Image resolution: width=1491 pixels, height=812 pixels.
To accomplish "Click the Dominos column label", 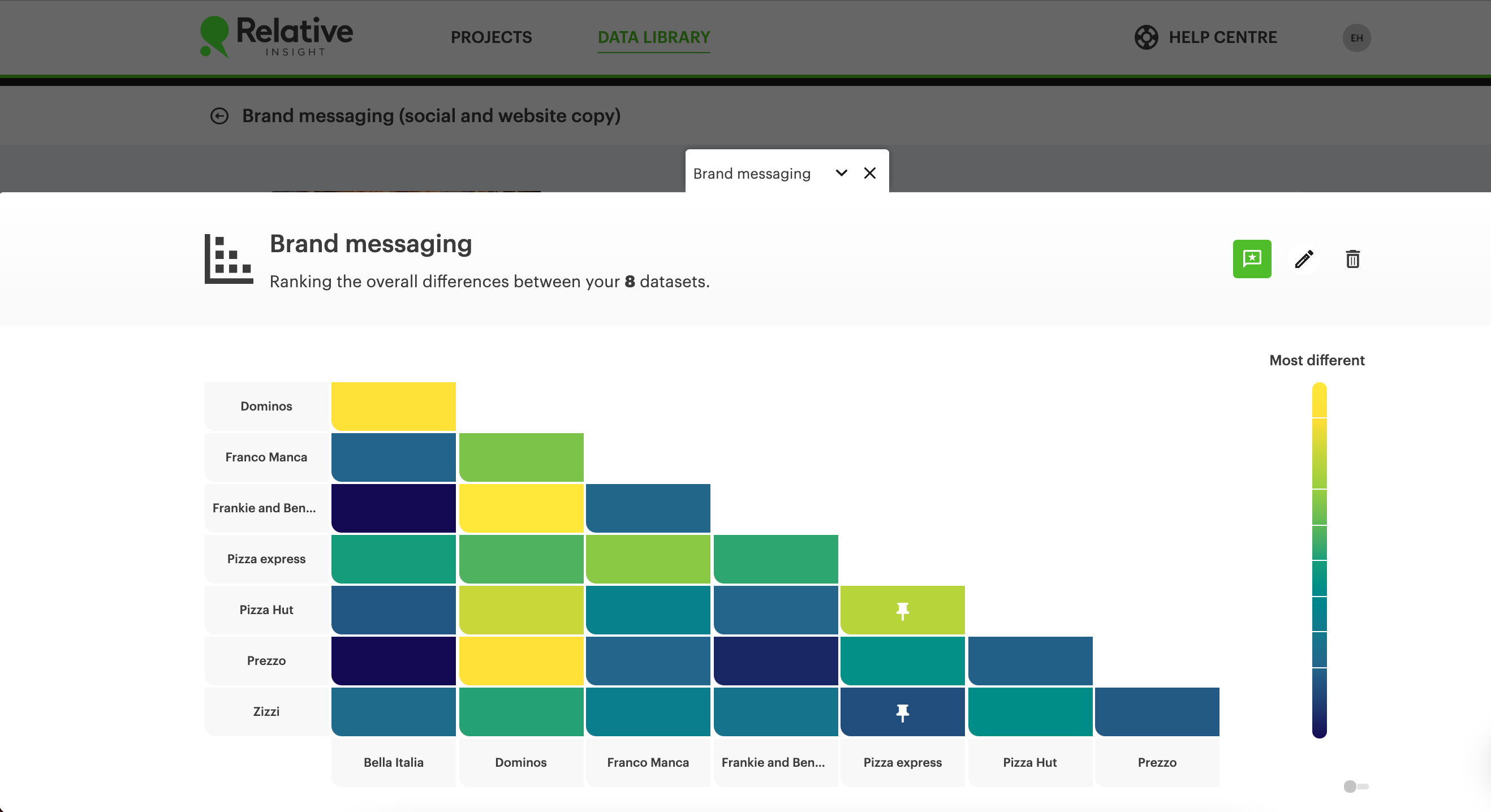I will click(x=521, y=763).
